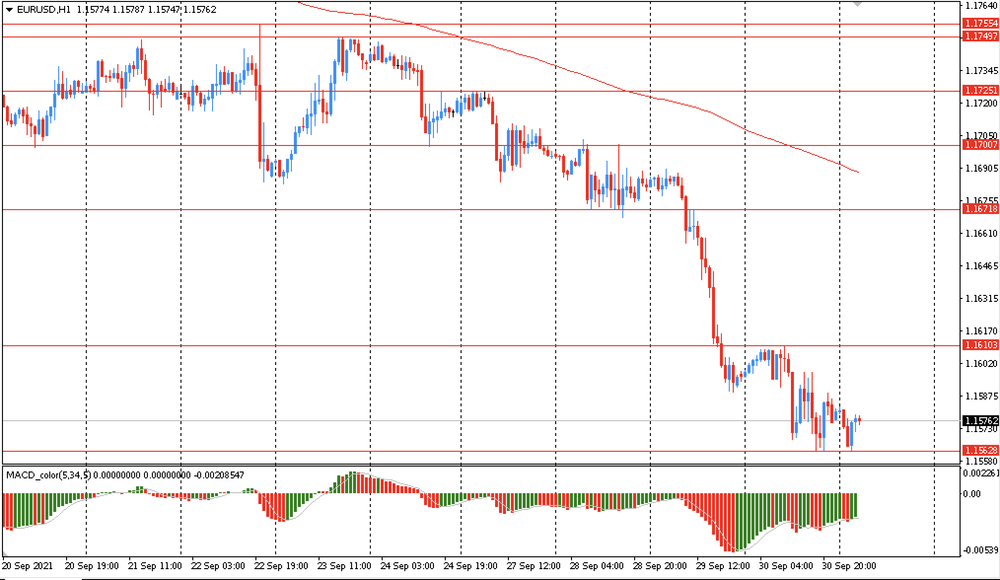Click the 29 Sep 12:00 time label
This screenshot has height=580, width=1000.
pos(723,566)
